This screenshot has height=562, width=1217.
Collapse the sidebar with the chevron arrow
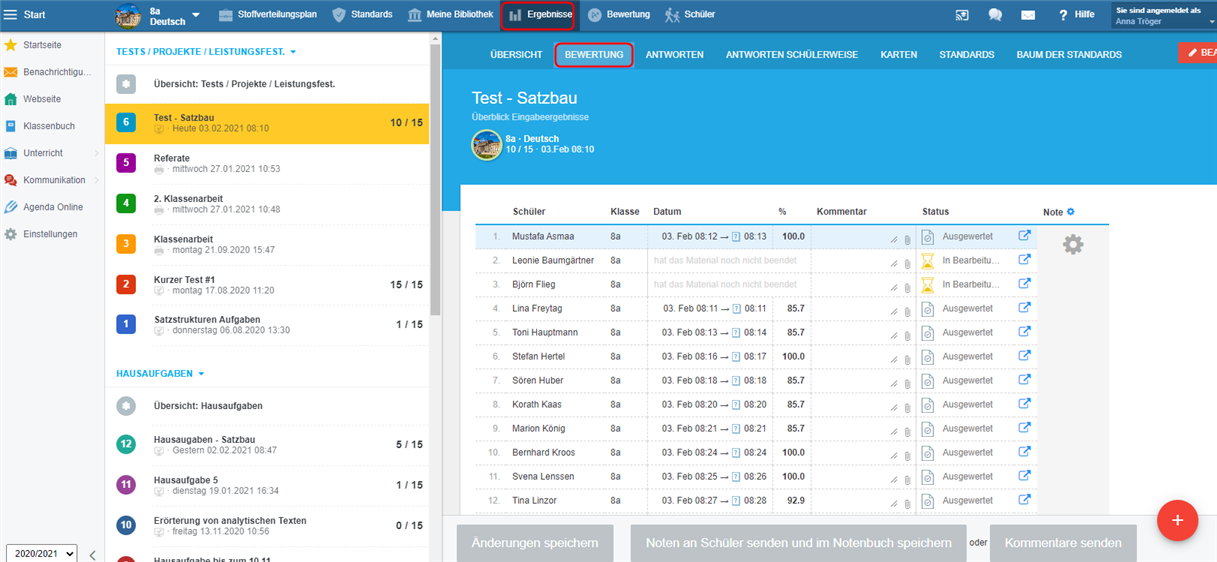92,554
